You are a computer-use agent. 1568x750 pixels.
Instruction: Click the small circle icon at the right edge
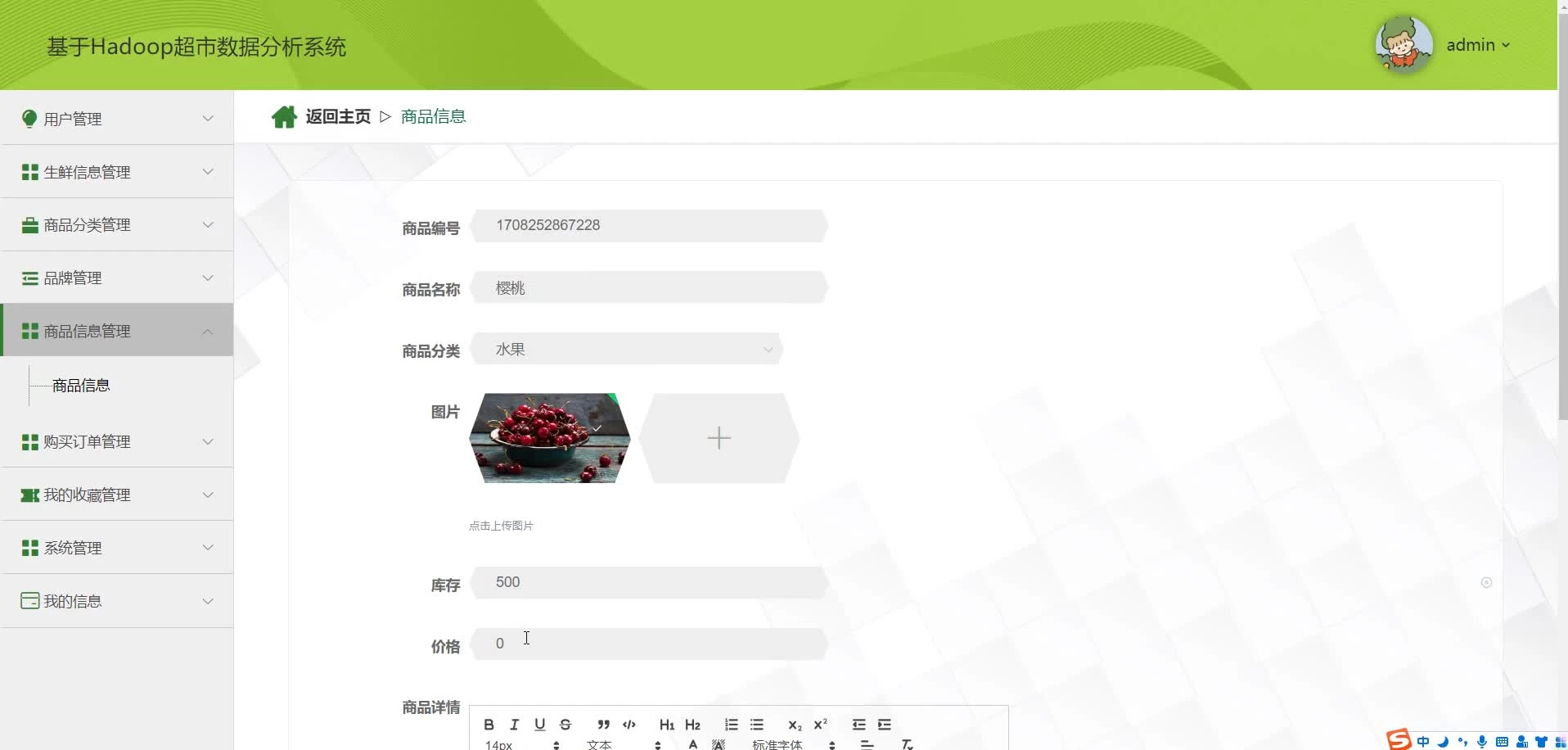1486,583
